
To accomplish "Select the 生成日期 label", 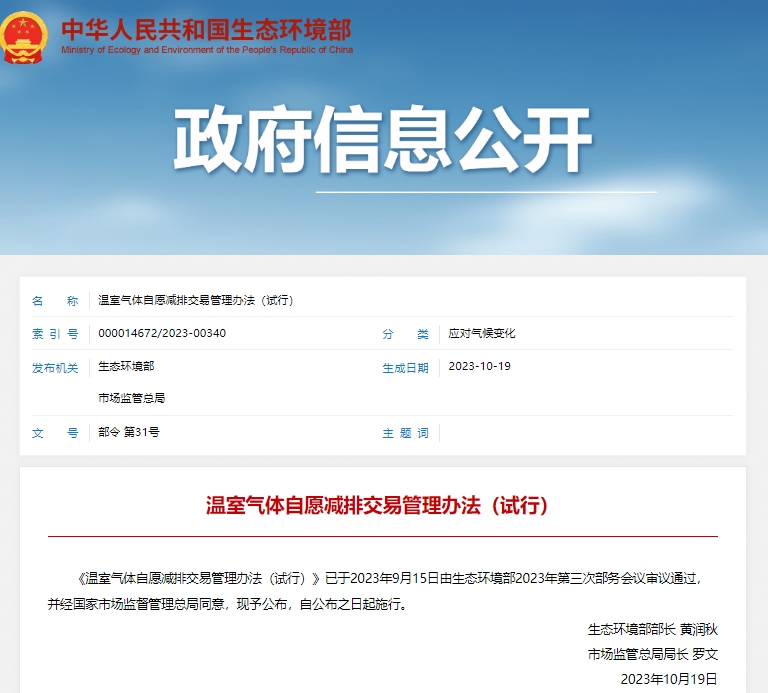I will pos(406,368).
